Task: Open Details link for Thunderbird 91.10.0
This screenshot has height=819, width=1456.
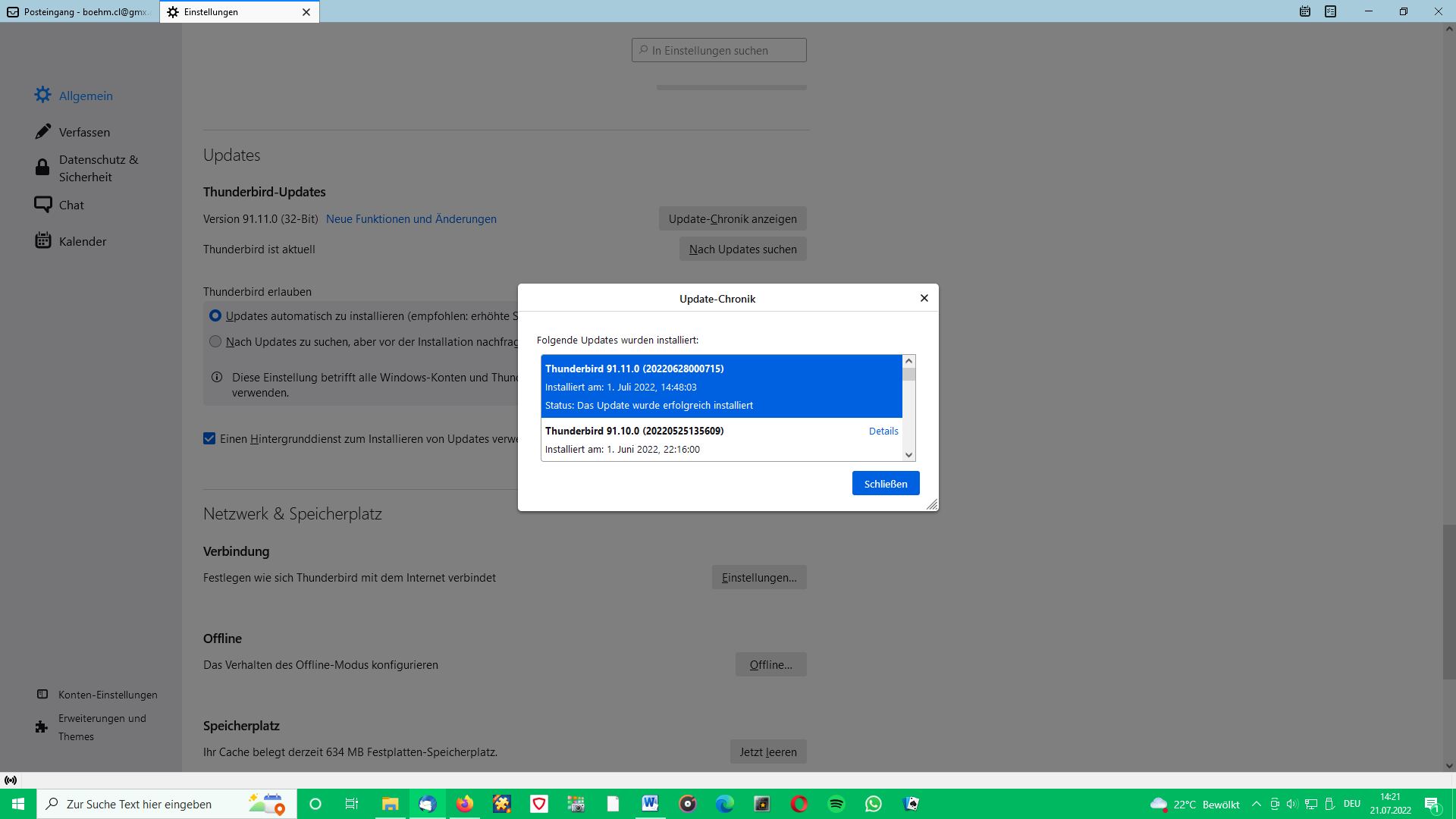Action: (x=883, y=431)
